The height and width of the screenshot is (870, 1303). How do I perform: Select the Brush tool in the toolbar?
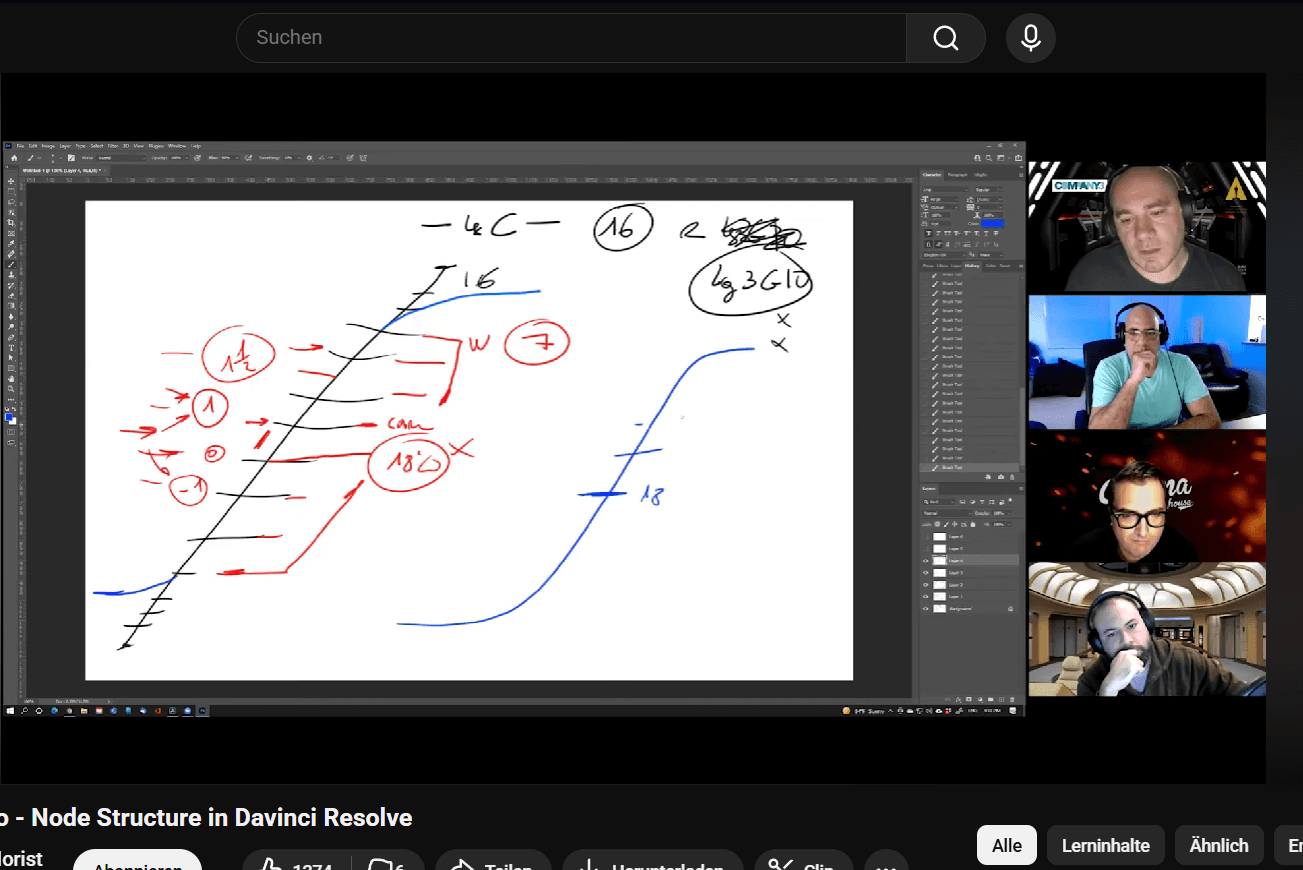click(11, 264)
